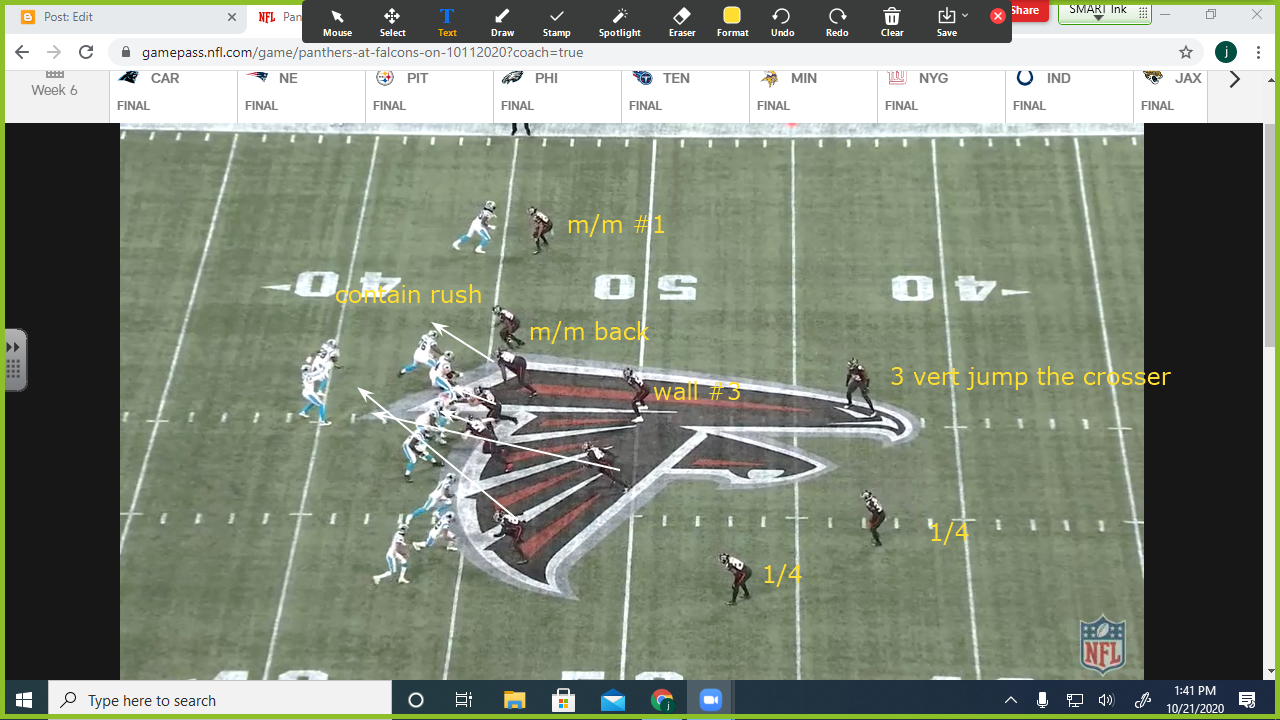This screenshot has width=1280, height=720.
Task: Toggle the bookmark star for this page
Action: click(x=1185, y=51)
